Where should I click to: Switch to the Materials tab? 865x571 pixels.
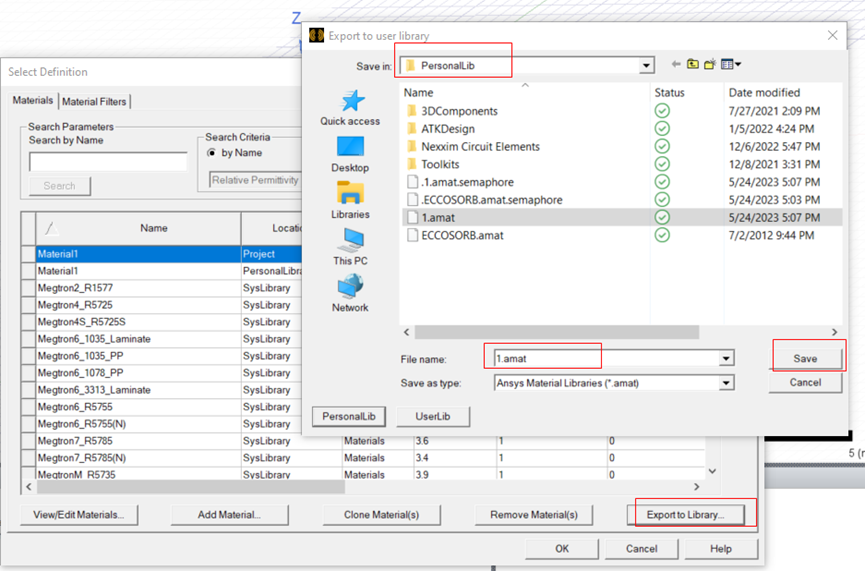click(33, 100)
